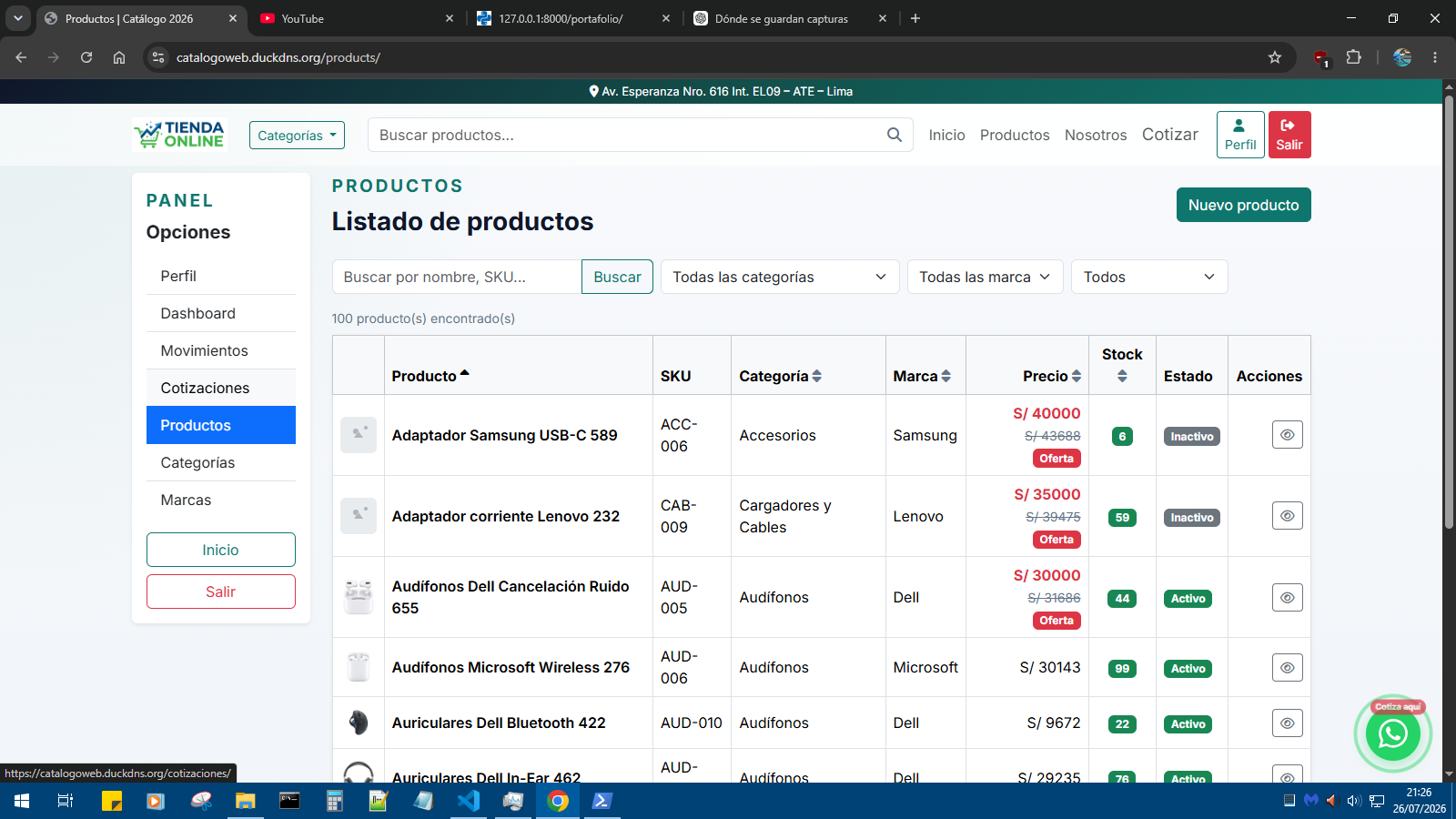View details of Adaptador Samsung USB-C 589

[x=1287, y=435]
